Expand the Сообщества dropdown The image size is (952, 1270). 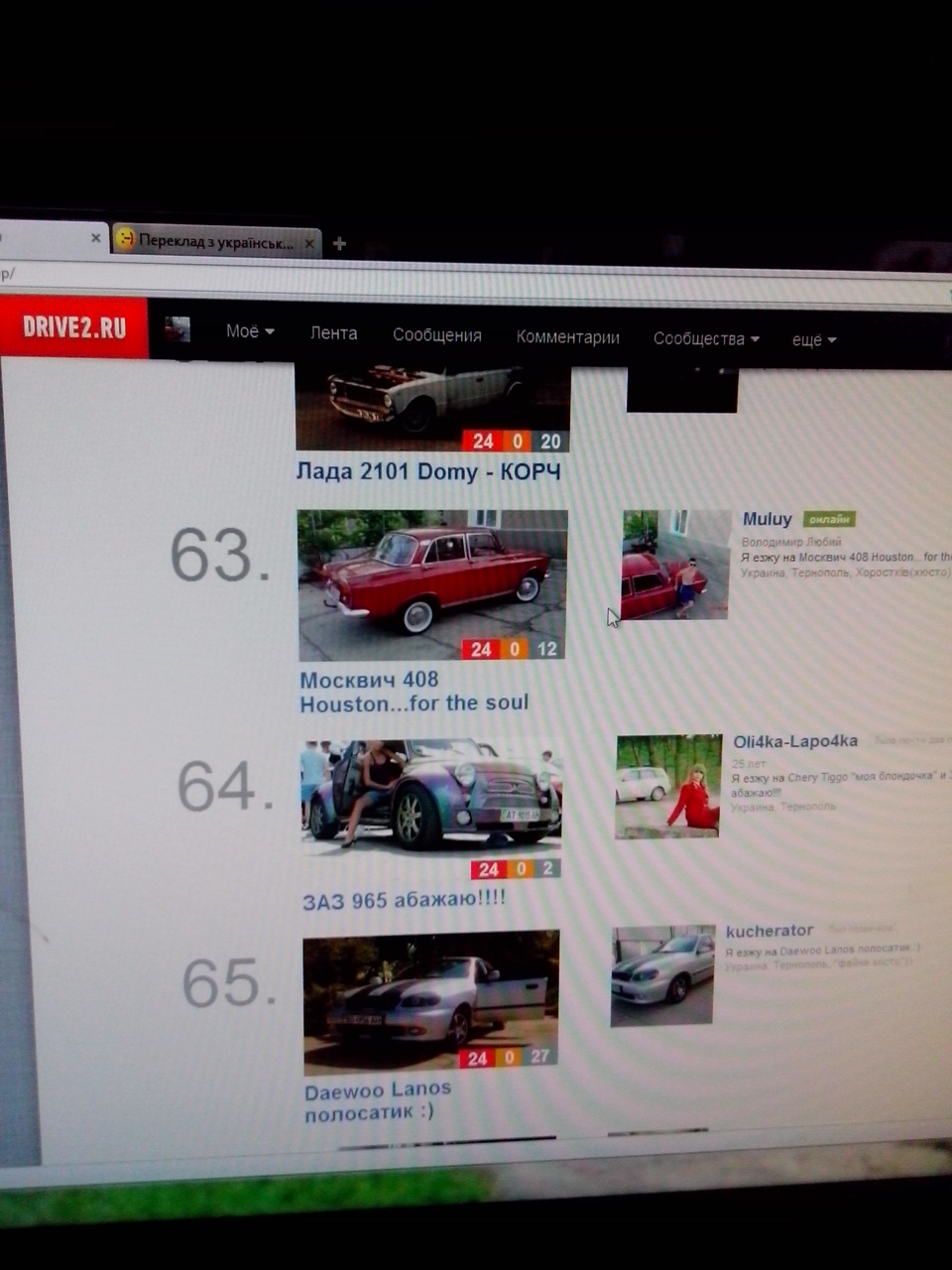pos(706,338)
